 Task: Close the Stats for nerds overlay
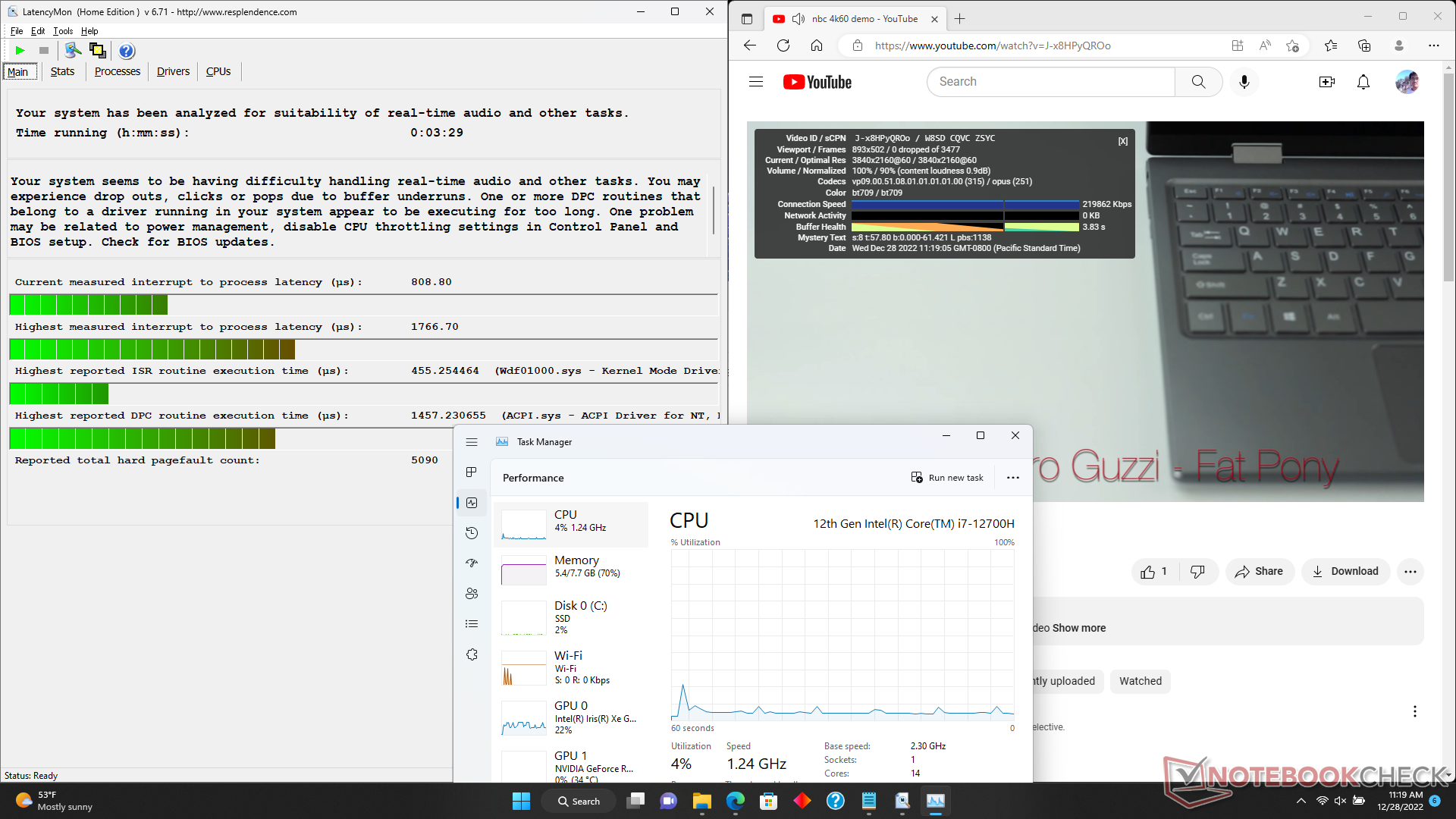click(1122, 141)
